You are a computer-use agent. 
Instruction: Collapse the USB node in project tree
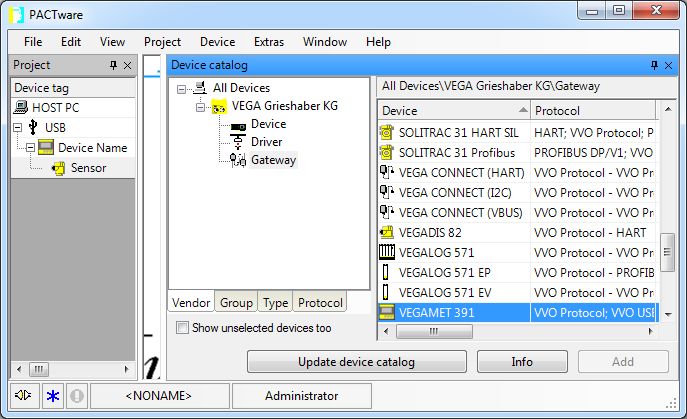(x=18, y=128)
